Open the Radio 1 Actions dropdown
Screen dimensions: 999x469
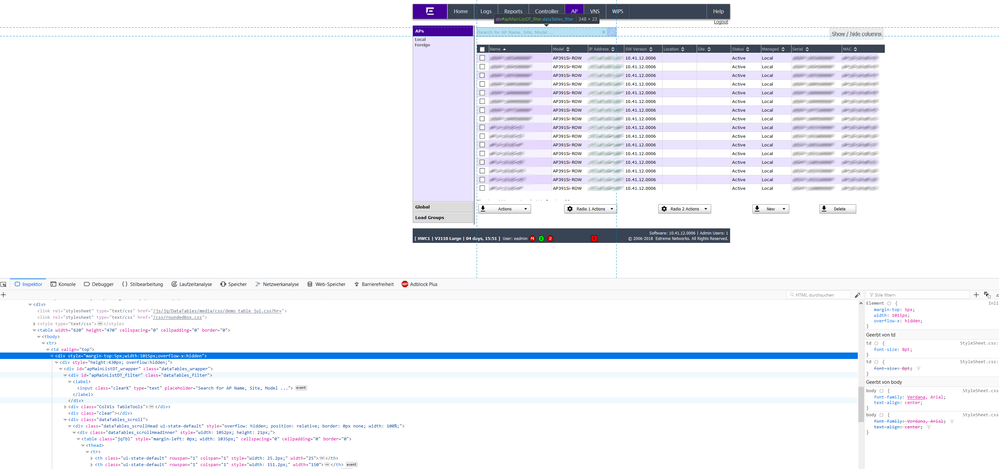(x=590, y=209)
